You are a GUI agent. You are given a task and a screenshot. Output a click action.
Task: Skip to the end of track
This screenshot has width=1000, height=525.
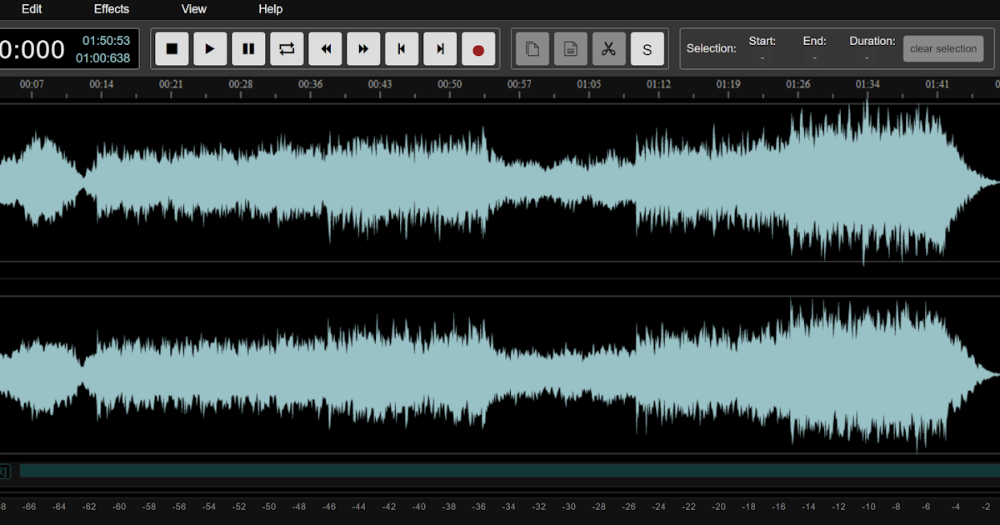click(x=440, y=49)
